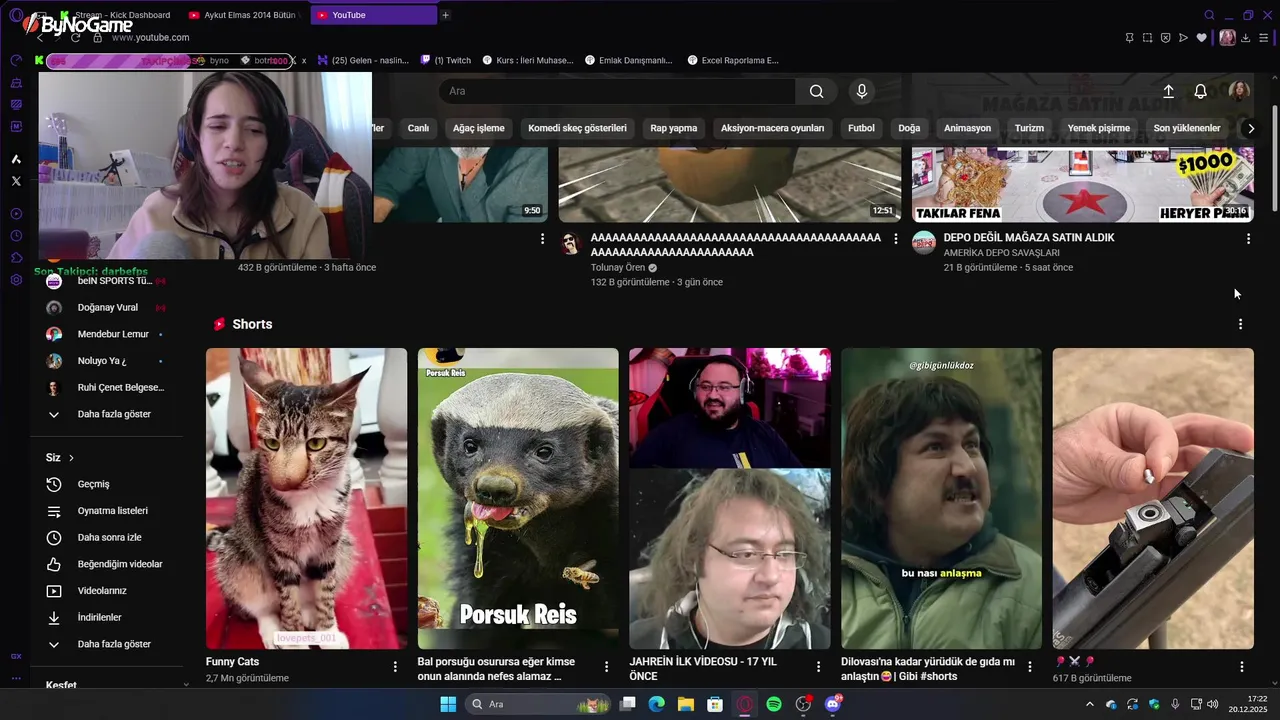Bookmark the page with the heart icon
Screen dimensions: 1280x720
pyautogui.click(x=1201, y=38)
